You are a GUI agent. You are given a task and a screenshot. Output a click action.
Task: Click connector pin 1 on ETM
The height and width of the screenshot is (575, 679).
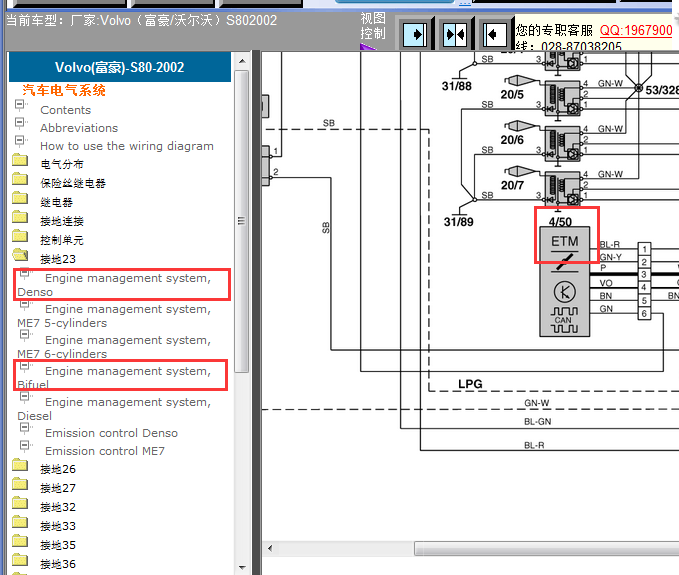[644, 249]
